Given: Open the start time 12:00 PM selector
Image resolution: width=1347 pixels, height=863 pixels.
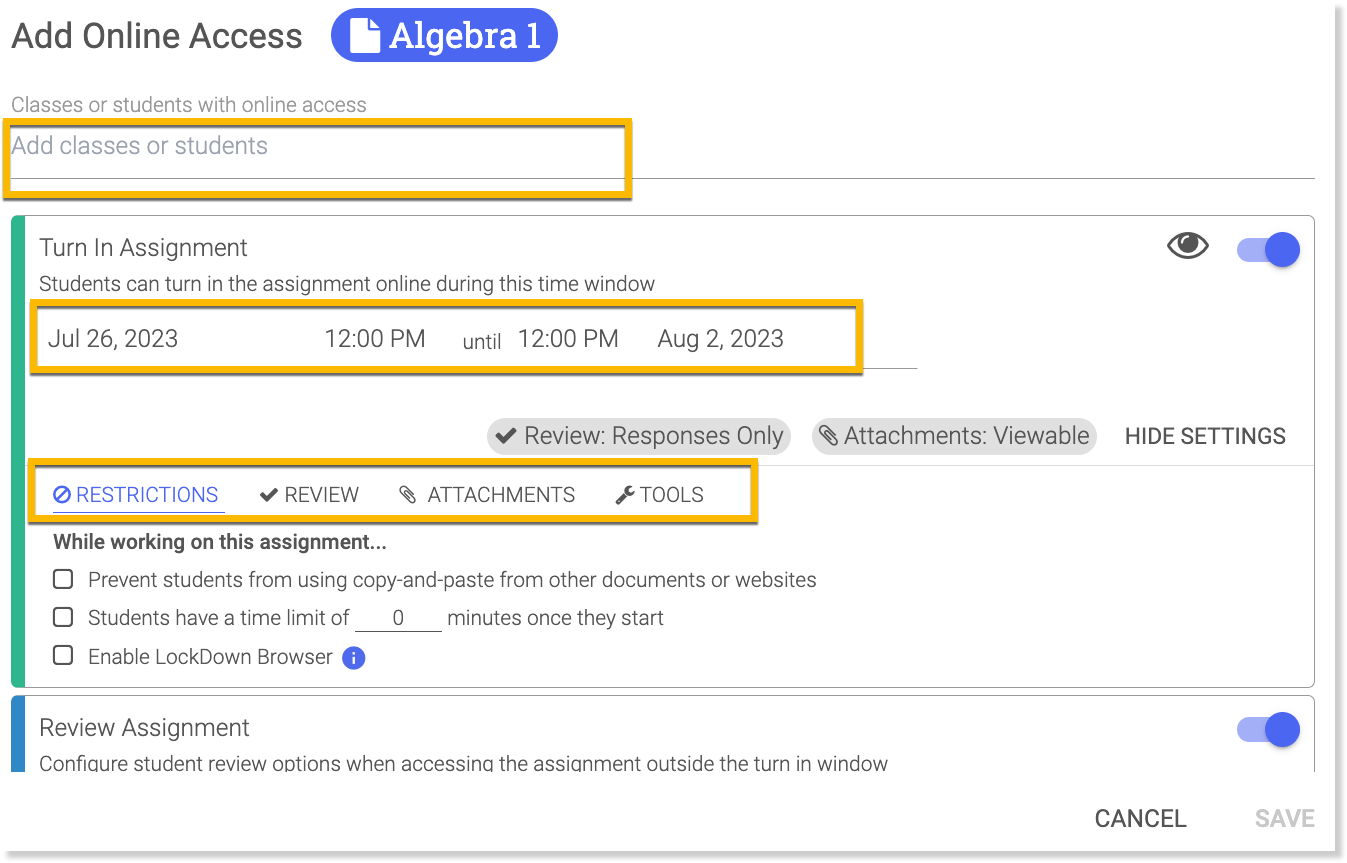Looking at the screenshot, I should tap(375, 339).
